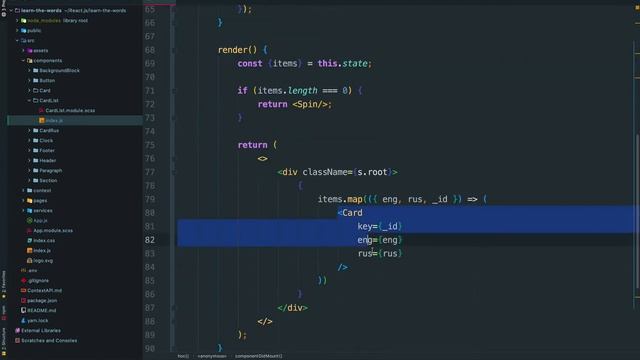Collapse the CardList folder
640x360 pixels.
[x=29, y=100]
